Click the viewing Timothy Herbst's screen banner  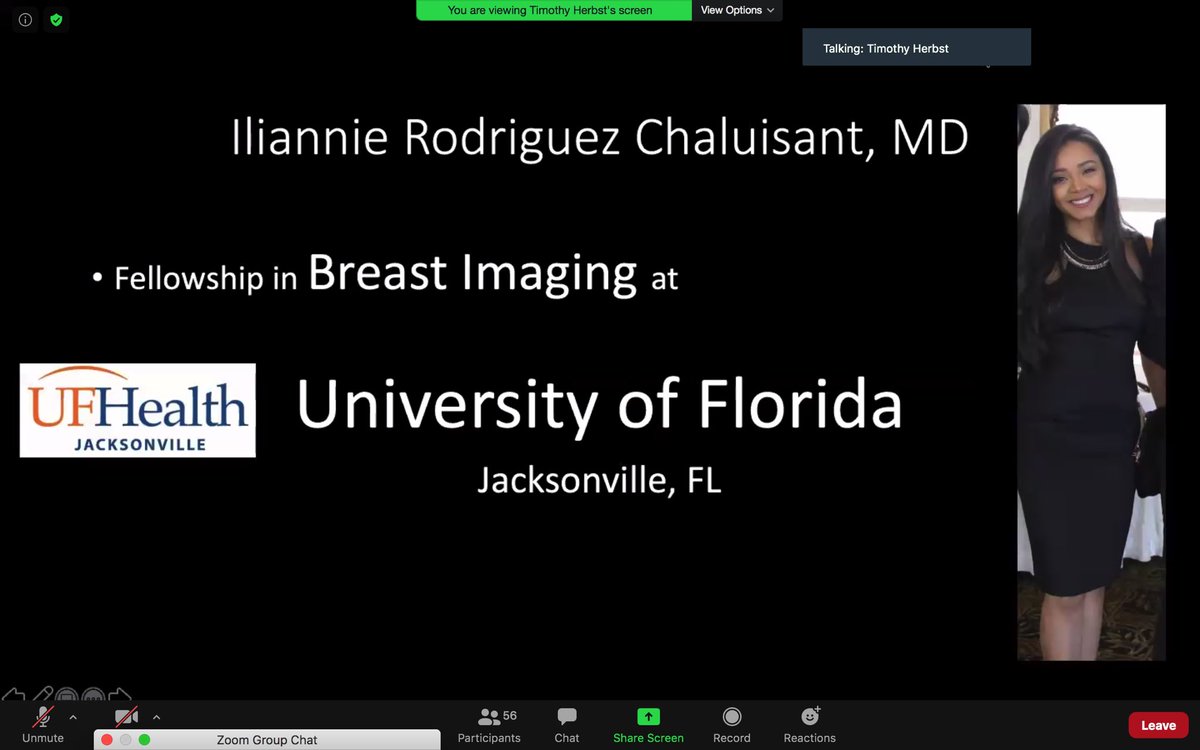(553, 10)
